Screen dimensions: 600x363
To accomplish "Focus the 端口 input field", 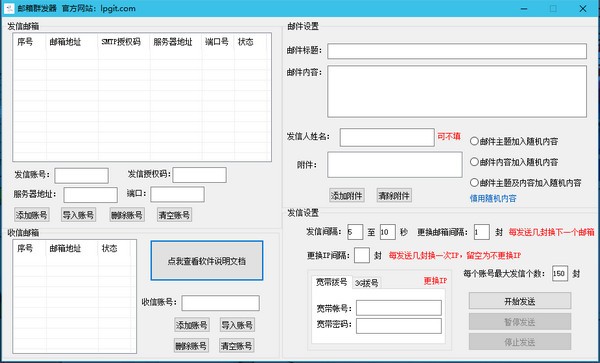I will point(177,194).
